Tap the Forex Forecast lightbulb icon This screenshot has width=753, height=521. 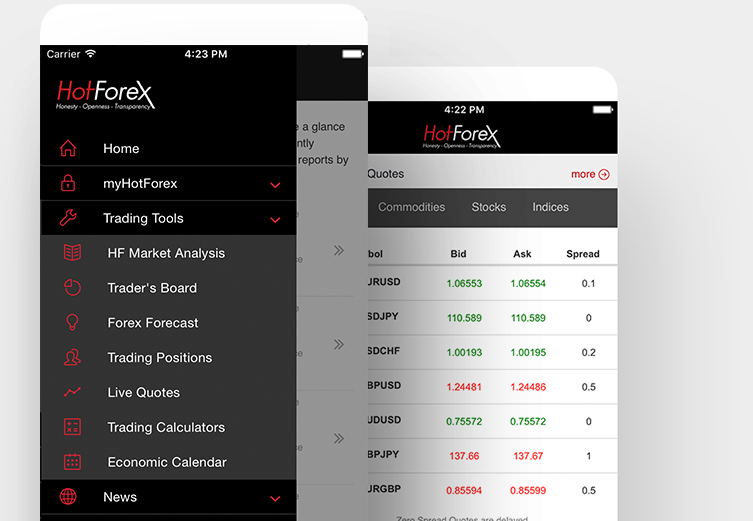(72, 323)
